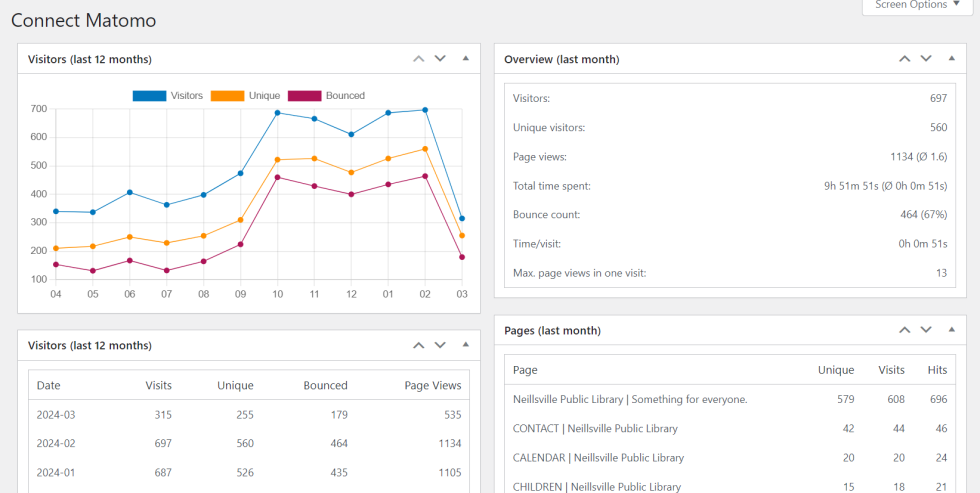Open the Screen Options dropdown
Viewport: 980px width, 493px height.
[917, 5]
